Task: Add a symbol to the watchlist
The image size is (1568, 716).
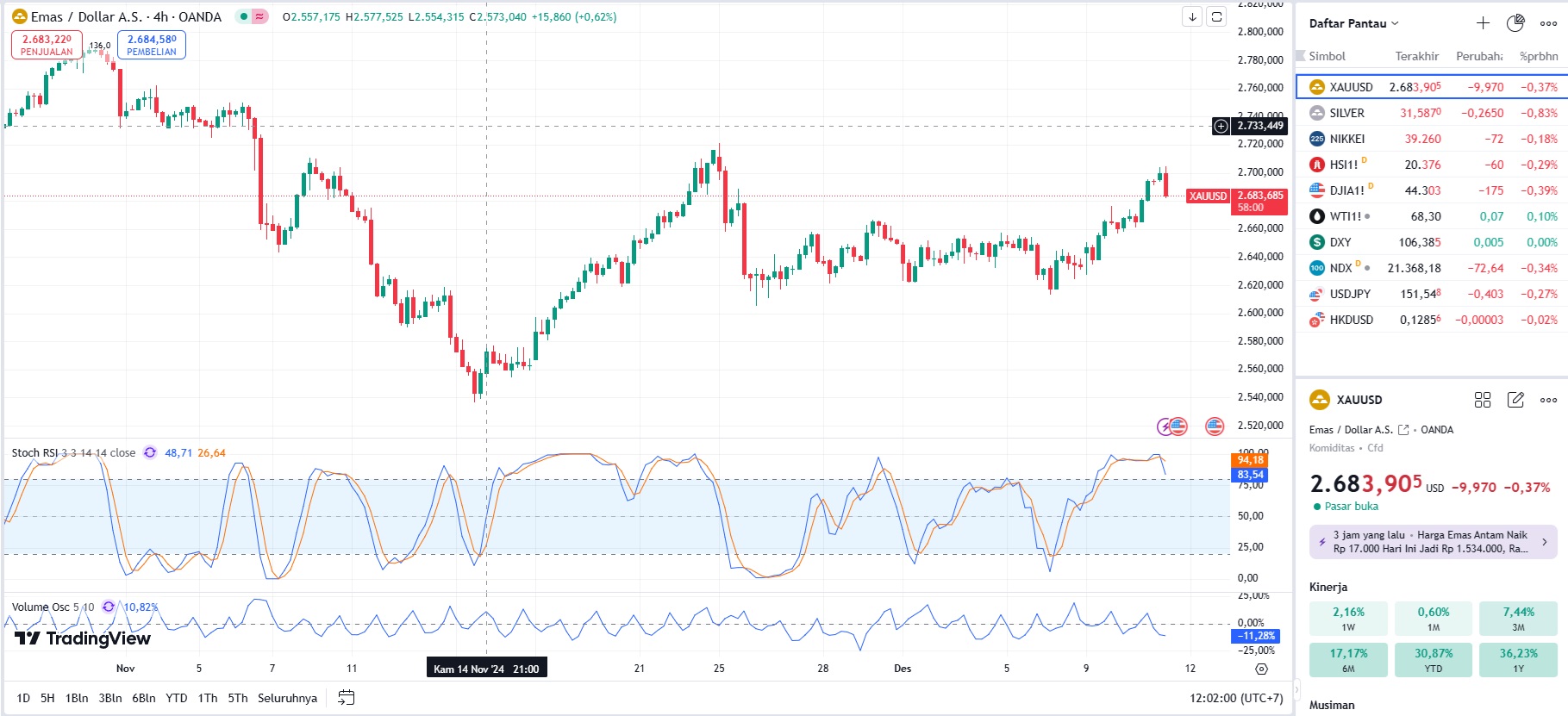Action: [x=1483, y=23]
